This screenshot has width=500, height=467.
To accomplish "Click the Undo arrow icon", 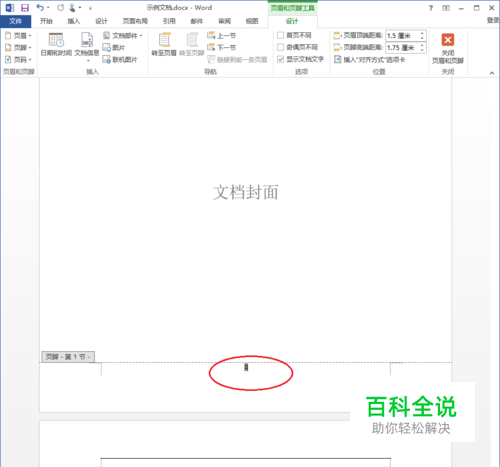I will pyautogui.click(x=40, y=7).
